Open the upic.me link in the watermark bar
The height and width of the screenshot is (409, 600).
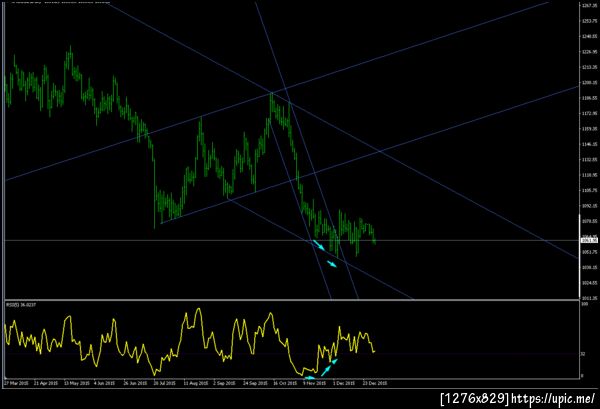[x=553, y=399]
